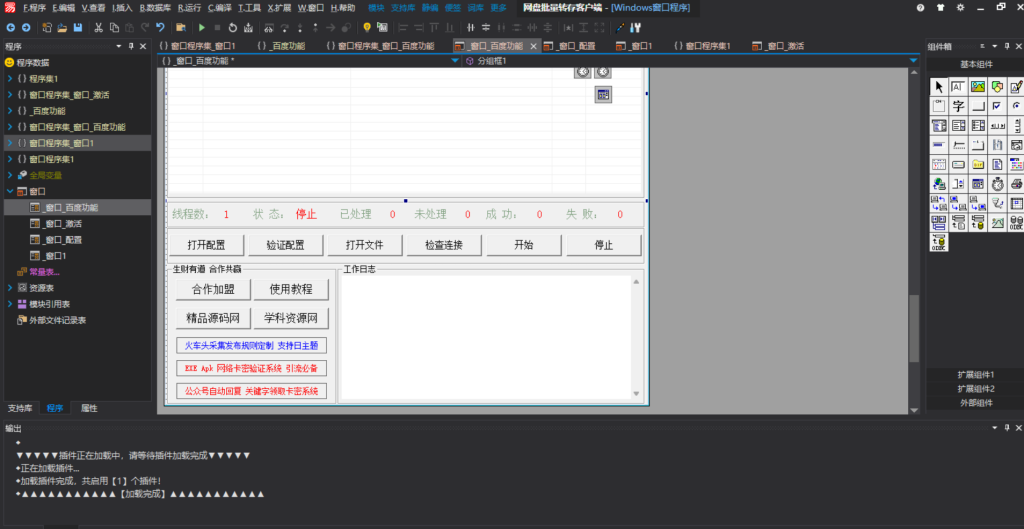The width and height of the screenshot is (1024, 529).
Task: Select the radio button component icon
Action: 1016,106
